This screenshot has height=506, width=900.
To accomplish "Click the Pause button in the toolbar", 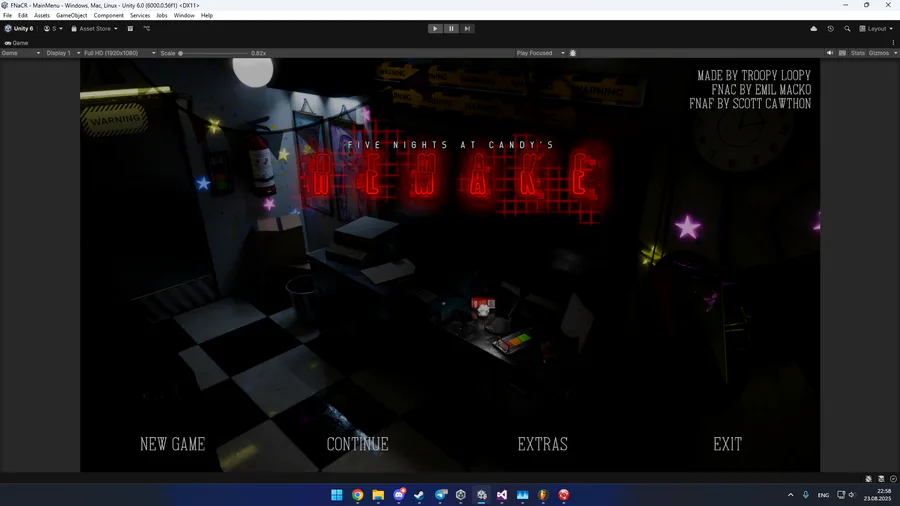I will [451, 29].
